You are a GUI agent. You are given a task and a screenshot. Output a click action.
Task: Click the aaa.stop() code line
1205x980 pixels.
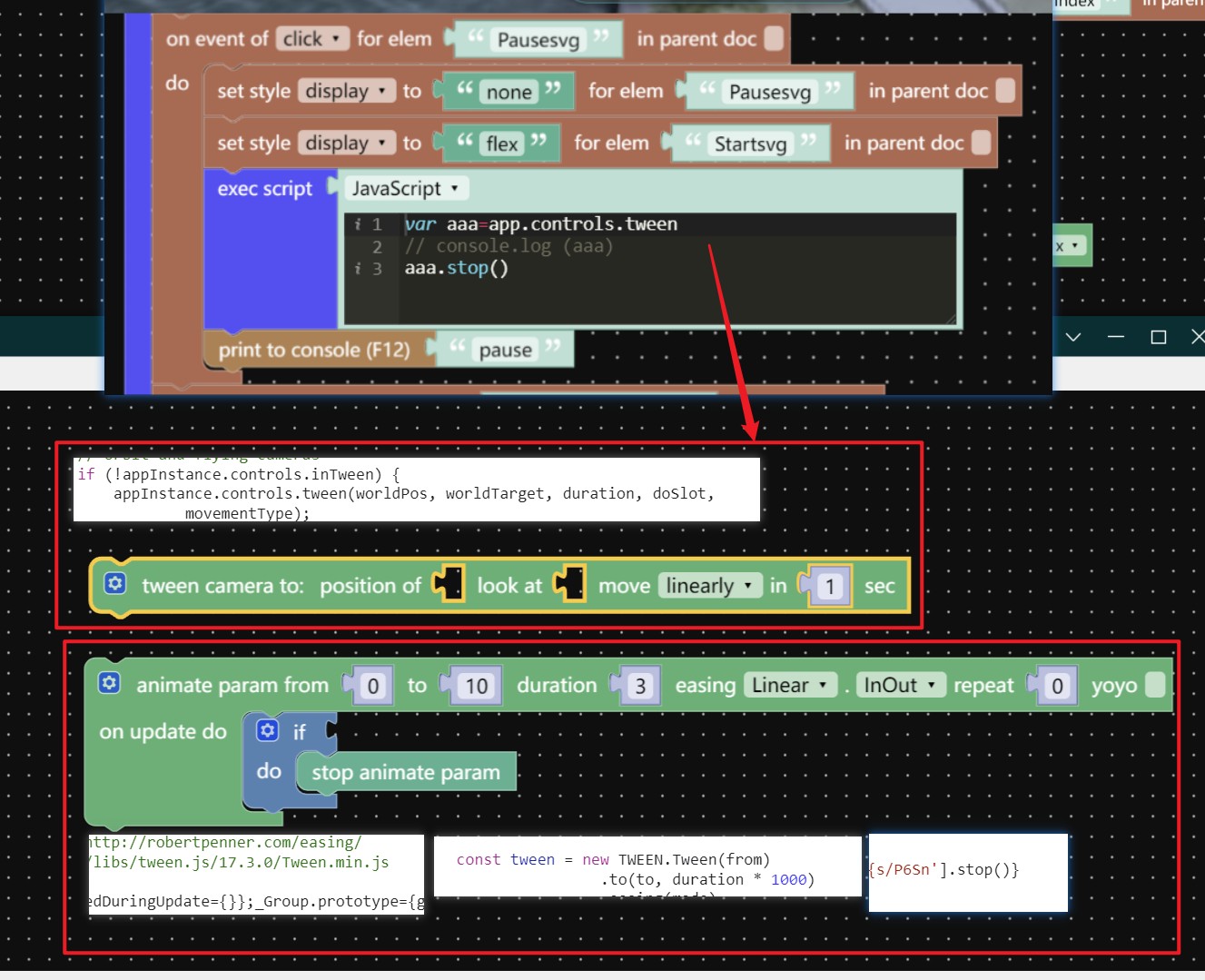point(456,268)
